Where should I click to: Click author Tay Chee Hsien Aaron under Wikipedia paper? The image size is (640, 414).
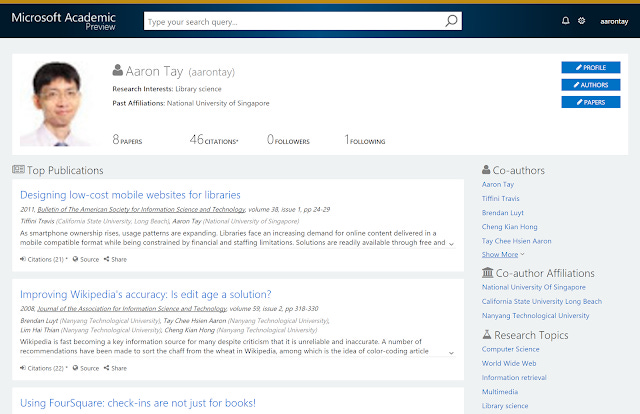(195, 321)
